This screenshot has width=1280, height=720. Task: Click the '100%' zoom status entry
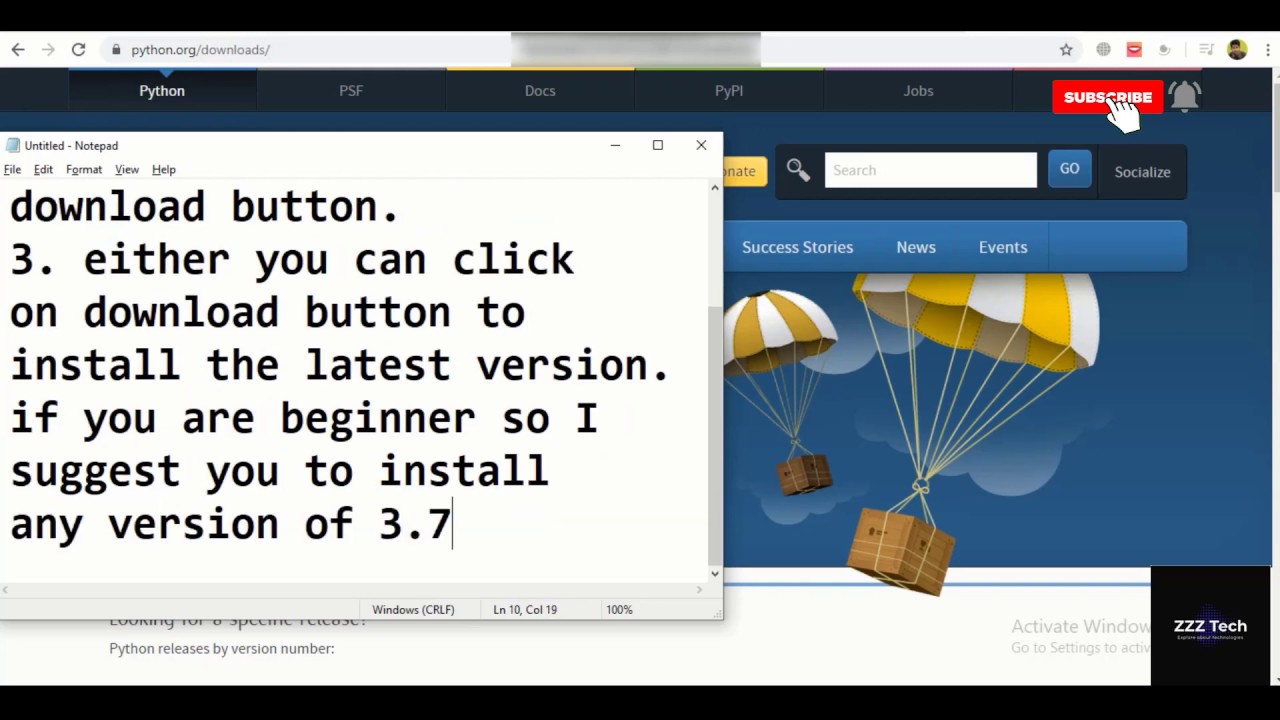click(619, 610)
